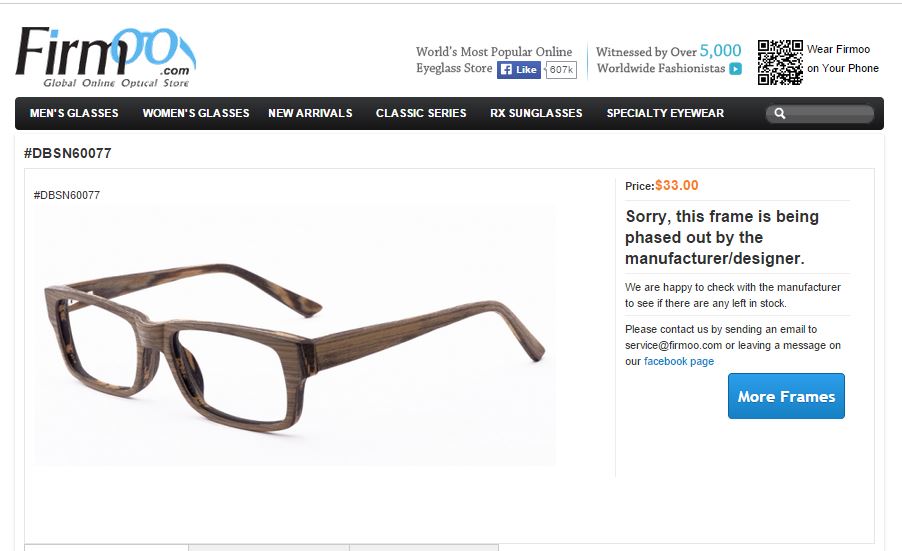Click into the search input field
Image resolution: width=902 pixels, height=551 pixels.
tap(828, 113)
